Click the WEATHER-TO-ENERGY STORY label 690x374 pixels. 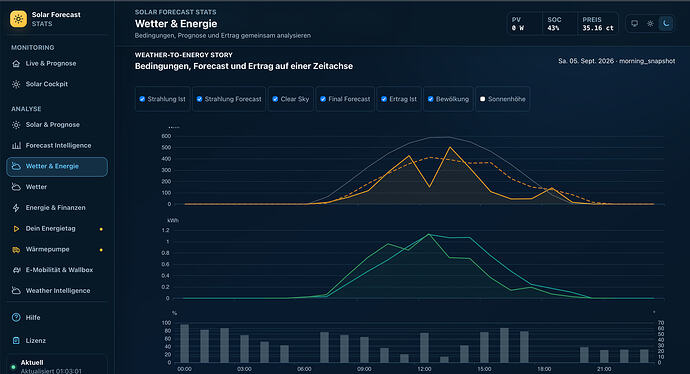pyautogui.click(x=184, y=55)
